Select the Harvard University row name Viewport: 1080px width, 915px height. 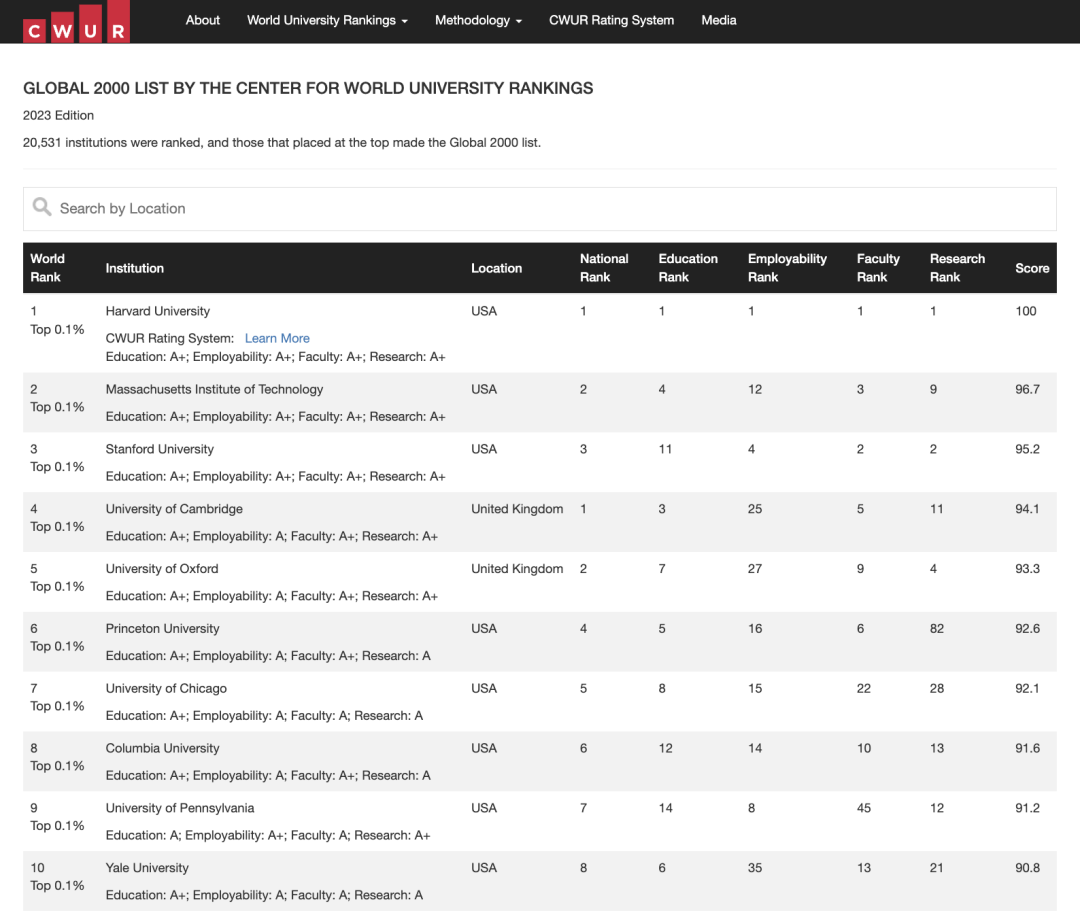point(158,311)
